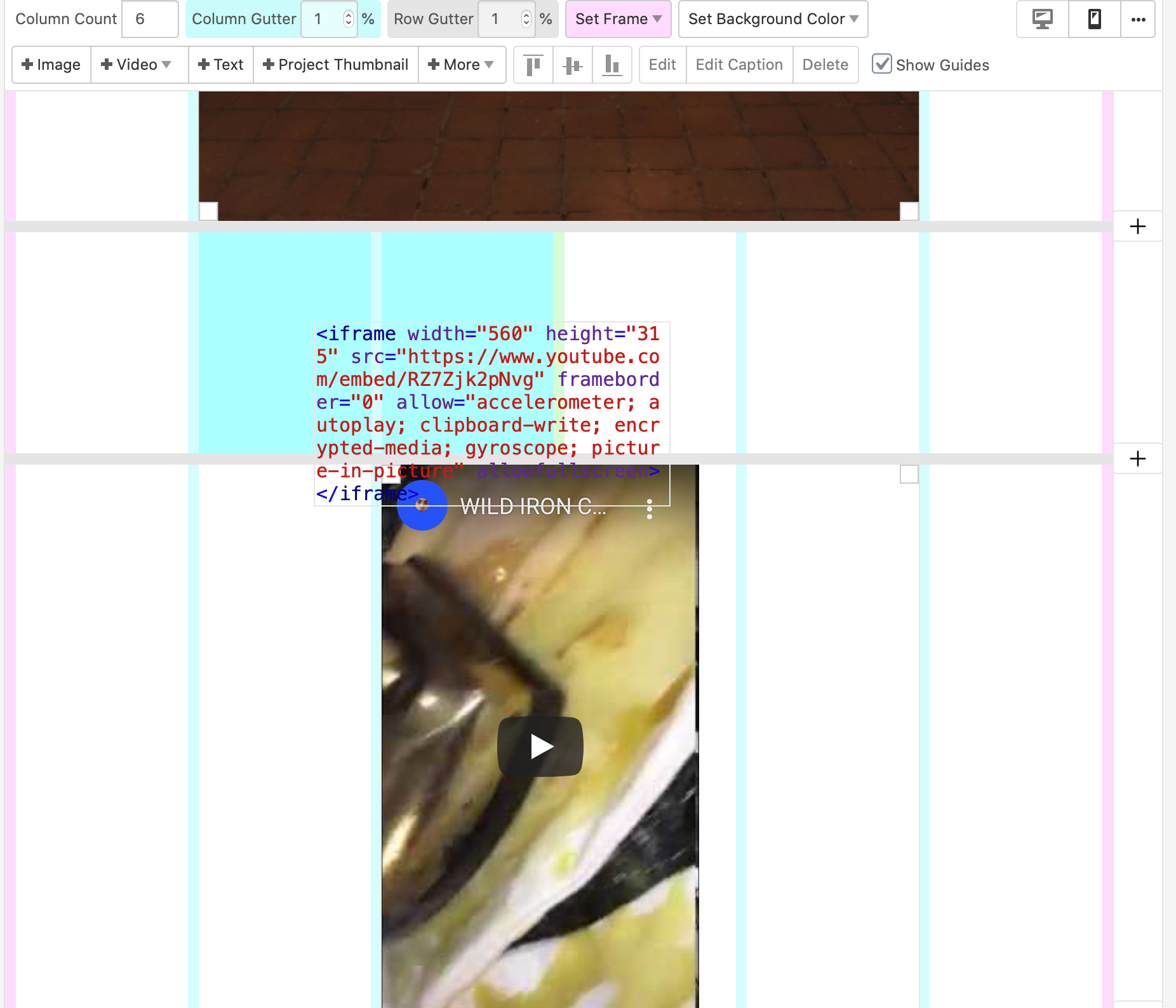This screenshot has width=1176, height=1008.
Task: Play the WILD IRON YouTube video
Action: (540, 746)
